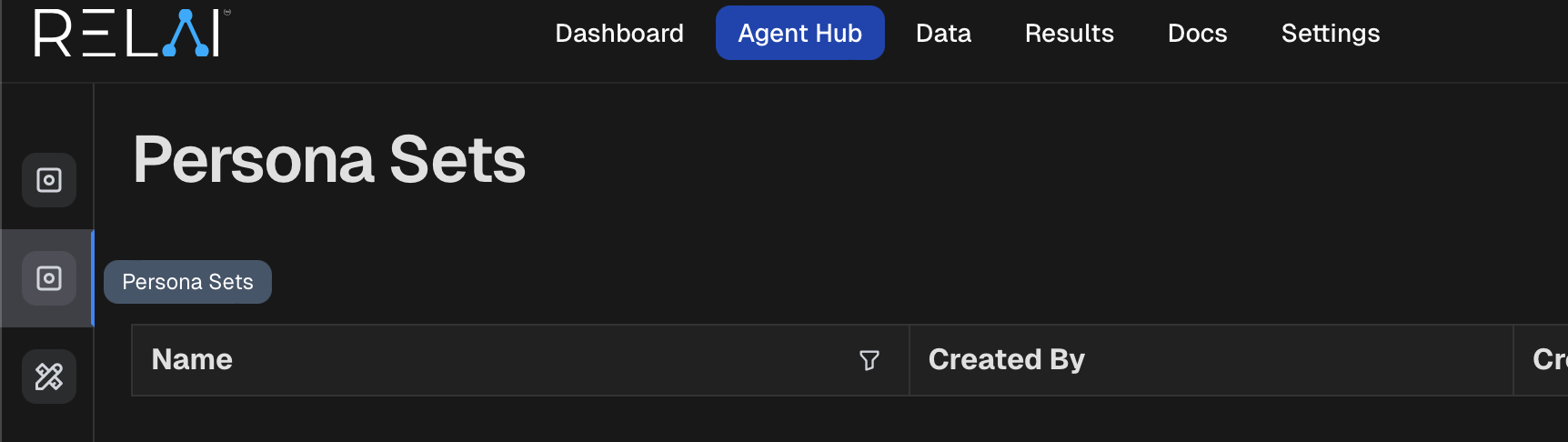This screenshot has height=442, width=1568.
Task: Click the RELAI logo
Action: [132, 34]
